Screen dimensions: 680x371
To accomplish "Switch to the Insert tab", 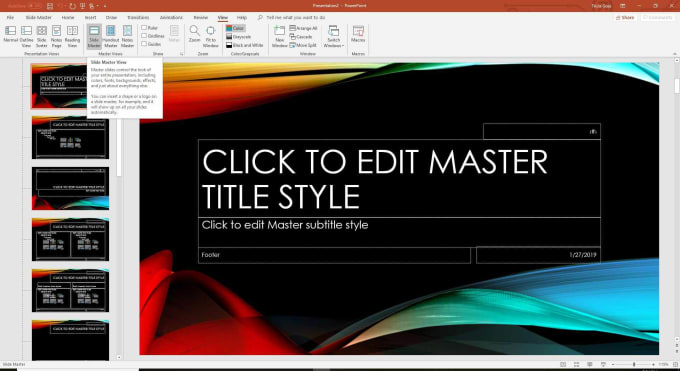I will [90, 17].
